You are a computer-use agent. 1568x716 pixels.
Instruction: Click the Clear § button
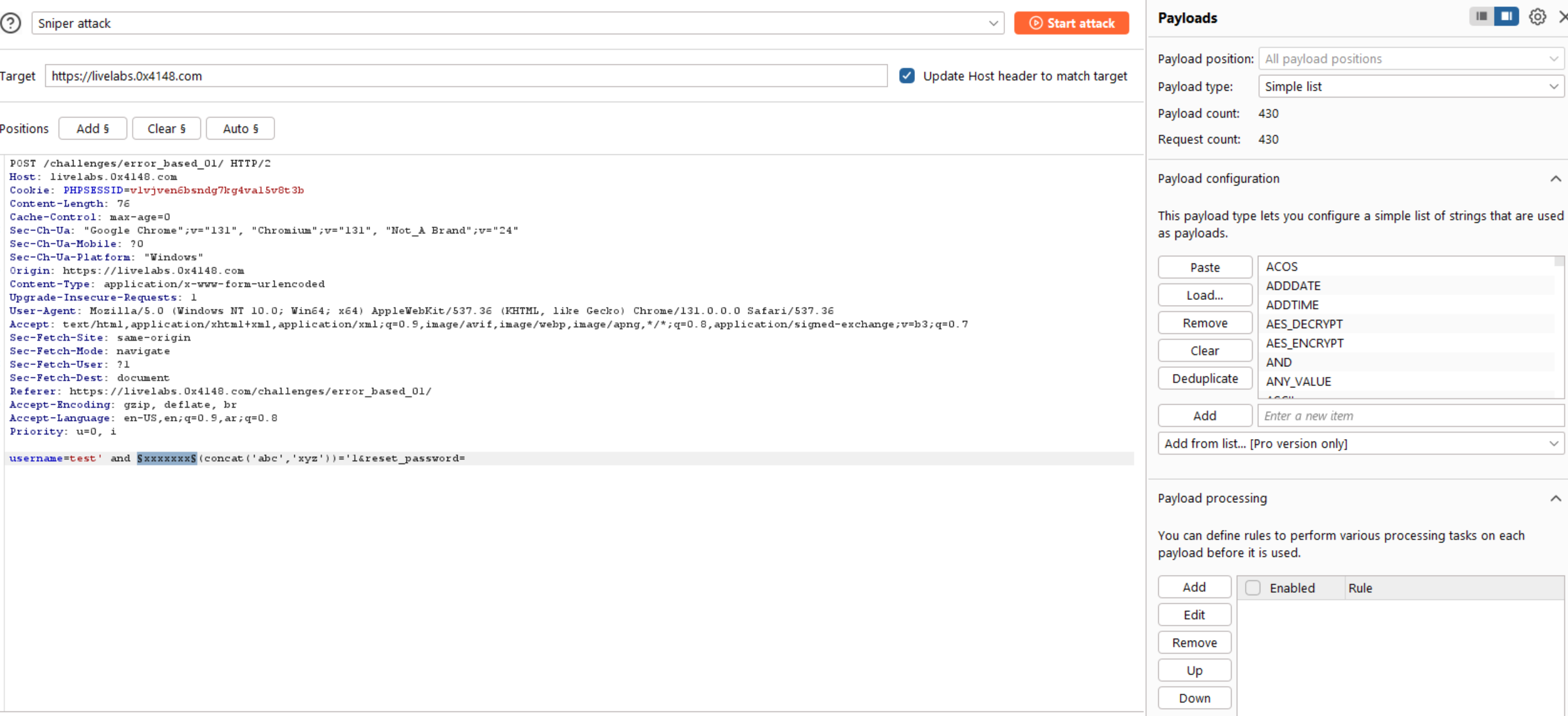click(167, 128)
